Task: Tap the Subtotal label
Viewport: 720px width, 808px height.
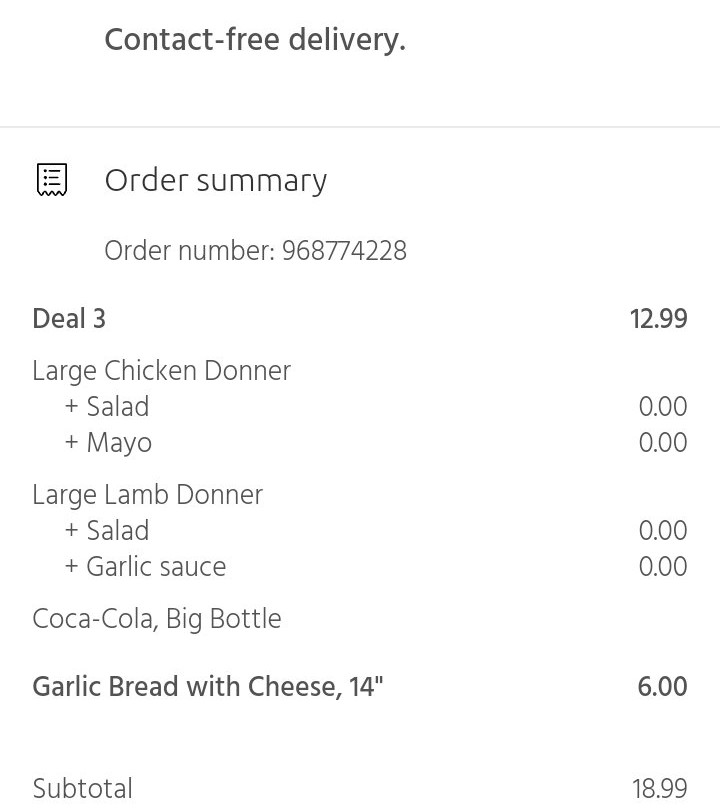Action: pos(82,789)
